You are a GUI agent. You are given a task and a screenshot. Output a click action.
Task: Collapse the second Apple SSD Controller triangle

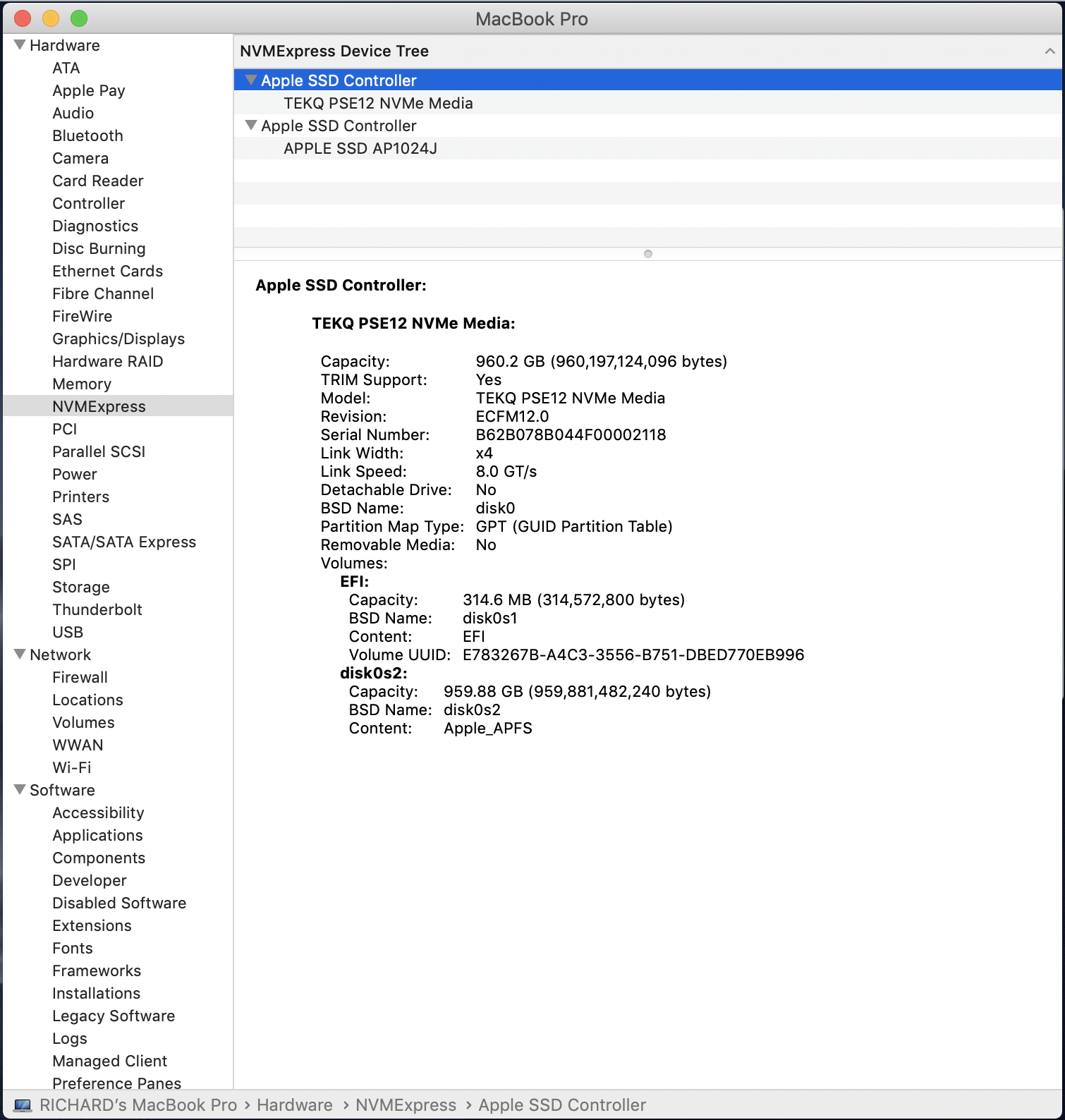[250, 126]
